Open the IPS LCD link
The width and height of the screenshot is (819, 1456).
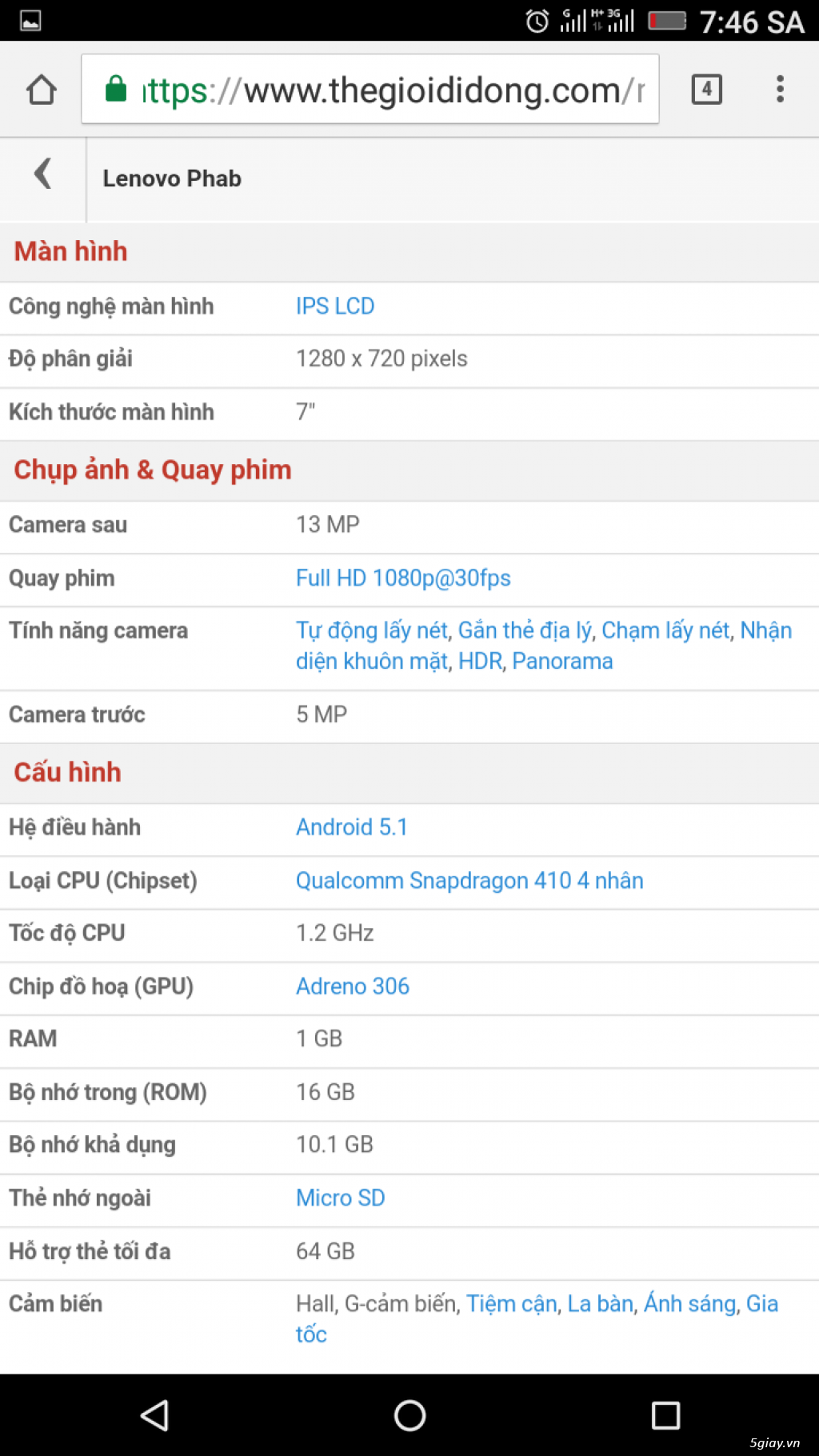click(335, 306)
